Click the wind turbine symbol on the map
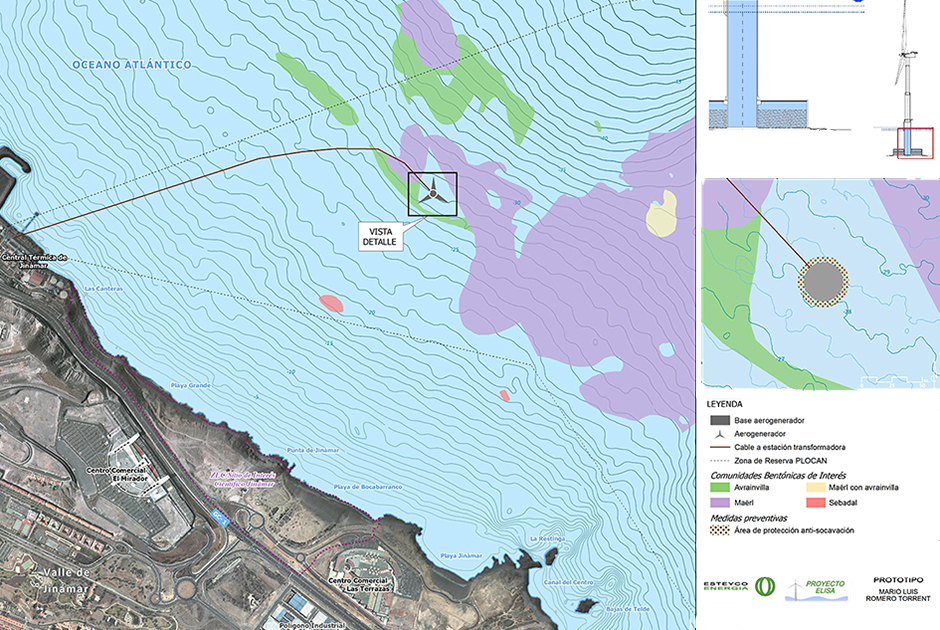 (432, 193)
